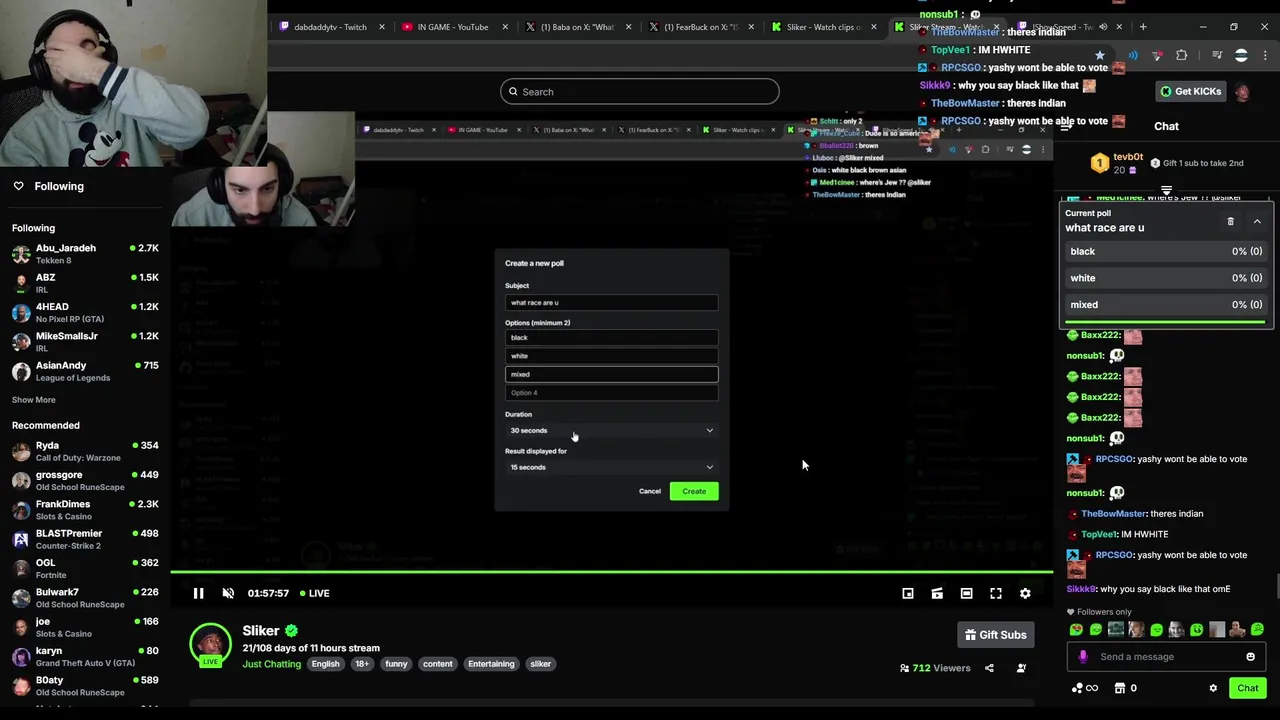
Task: Open the browser three-dot menu
Action: (x=1266, y=55)
